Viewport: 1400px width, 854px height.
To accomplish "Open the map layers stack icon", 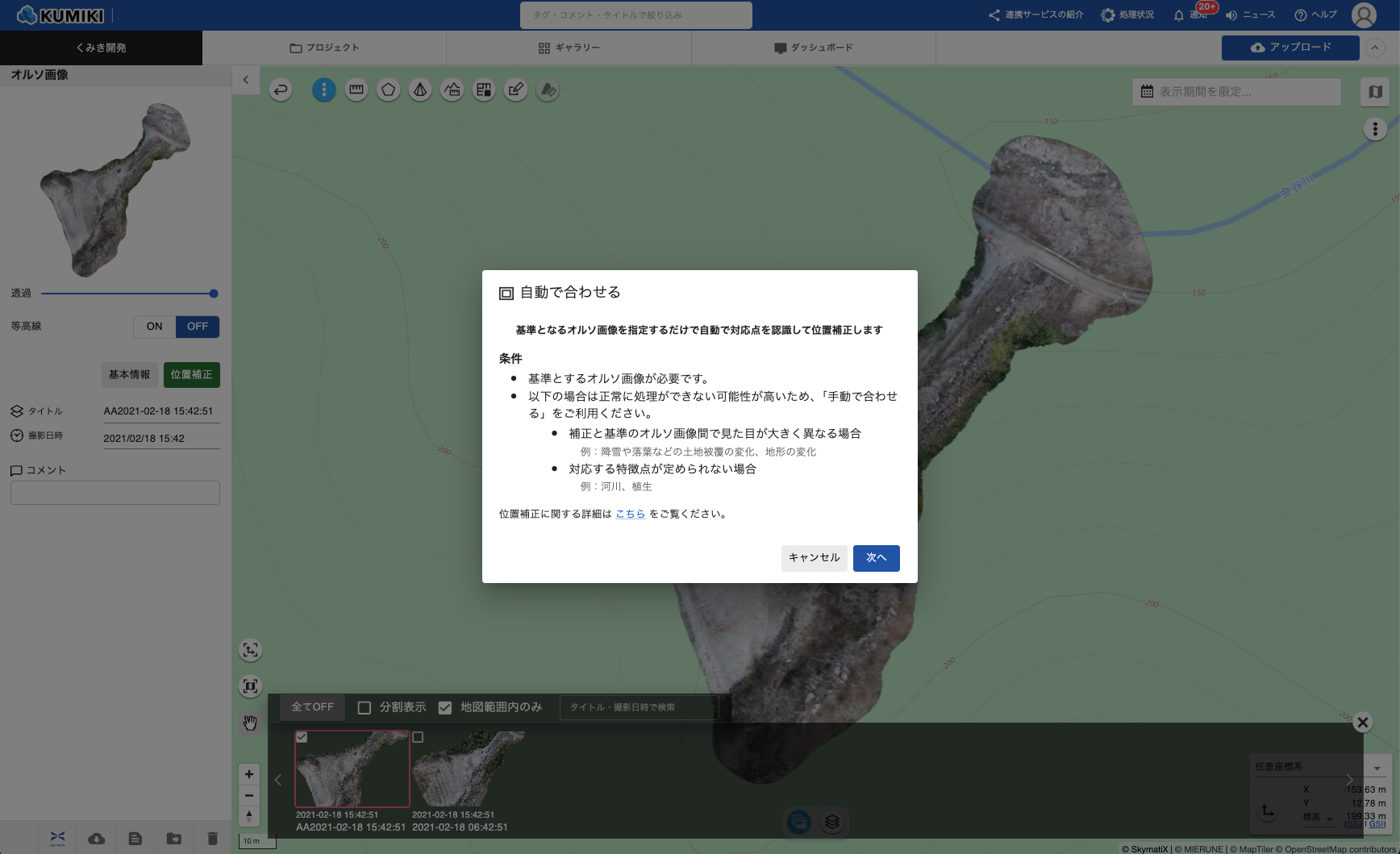I will pos(832,822).
